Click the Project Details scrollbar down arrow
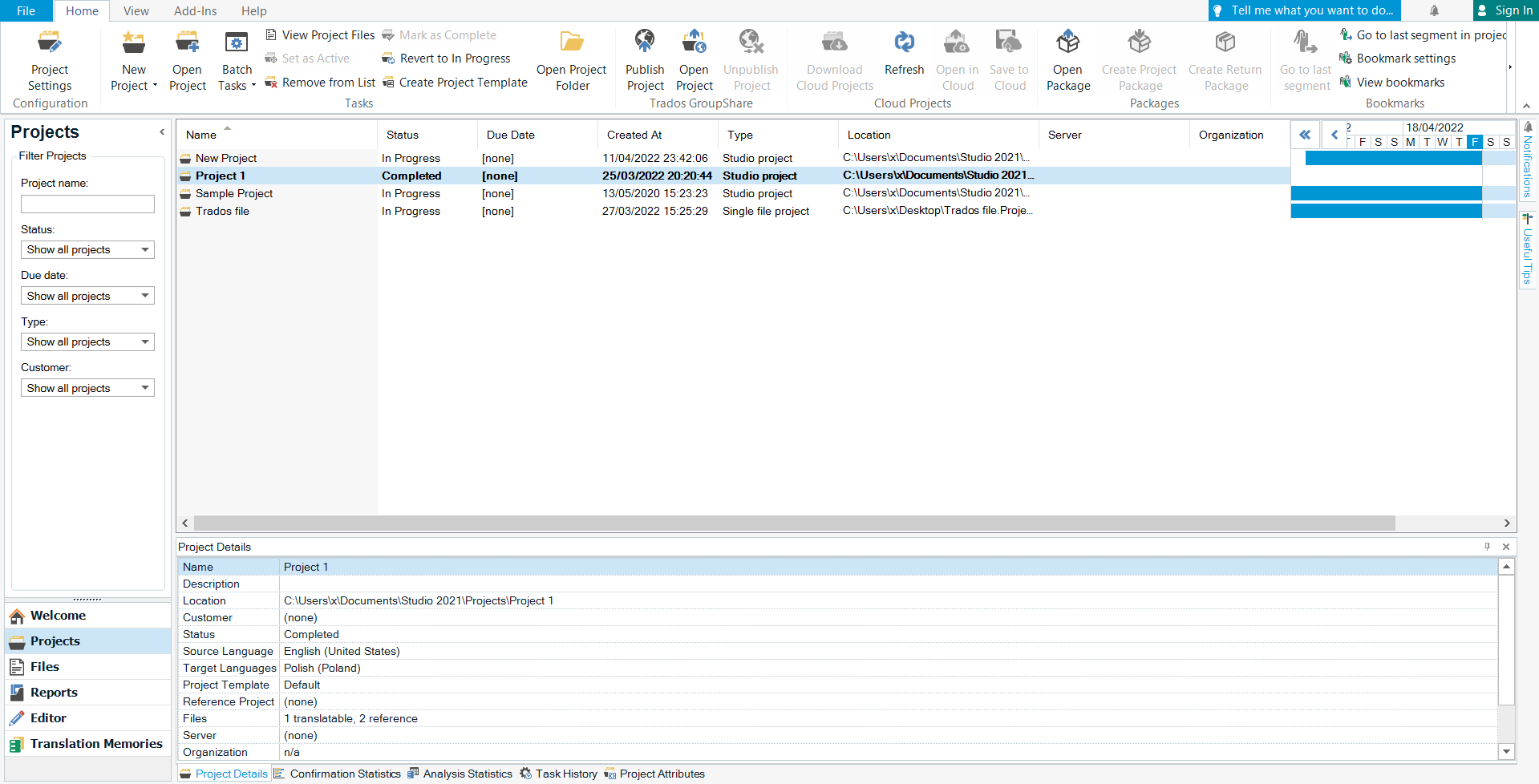This screenshot has height=784, width=1539. (x=1507, y=752)
